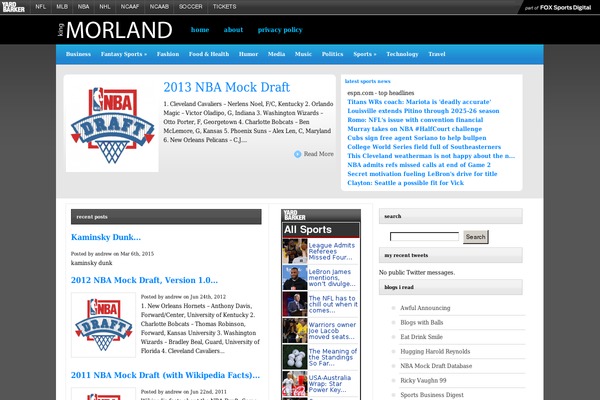The image size is (600, 400).
Task: Expand the Sports dropdown menu
Action: pos(365,54)
